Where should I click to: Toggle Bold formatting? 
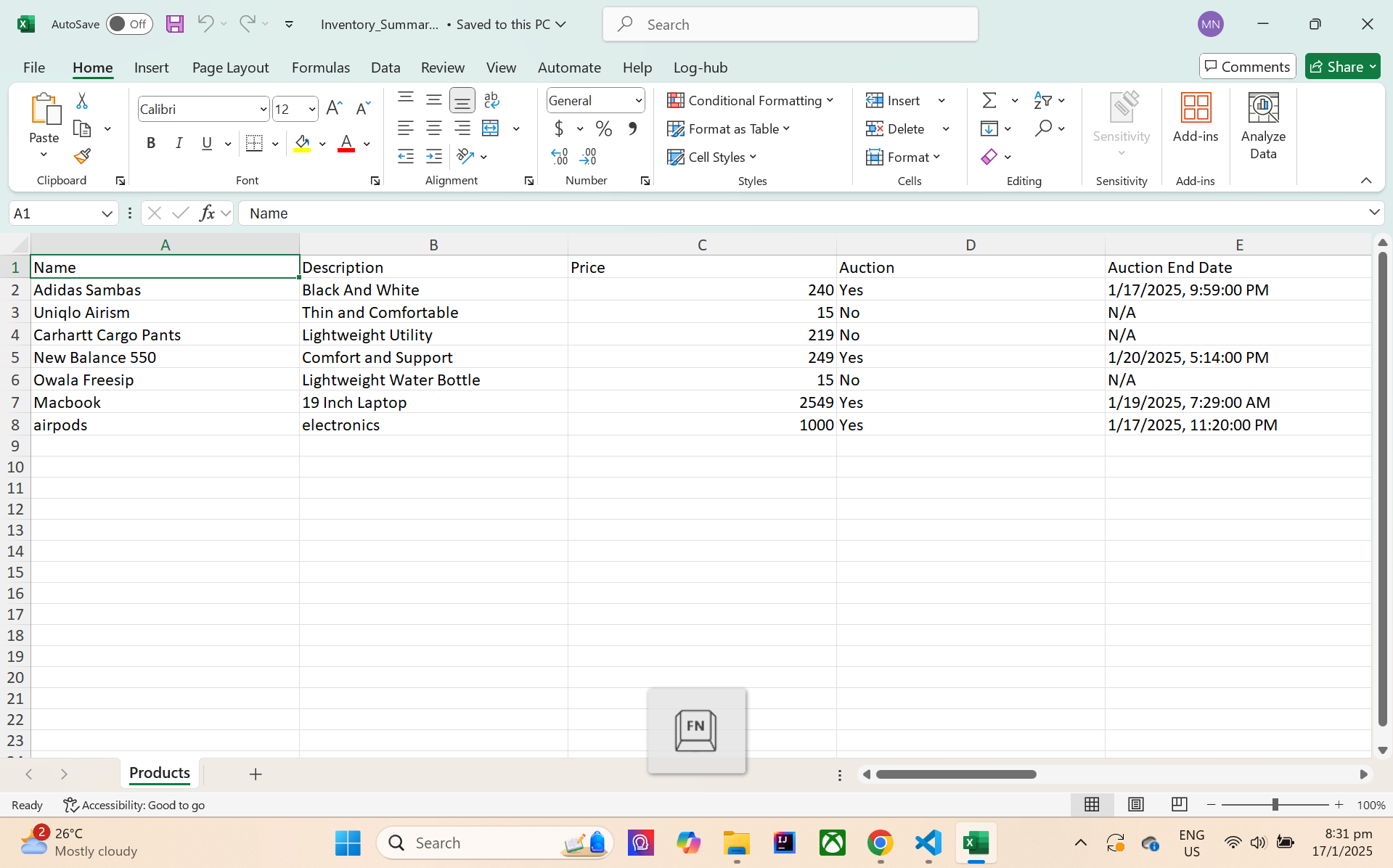point(151,143)
